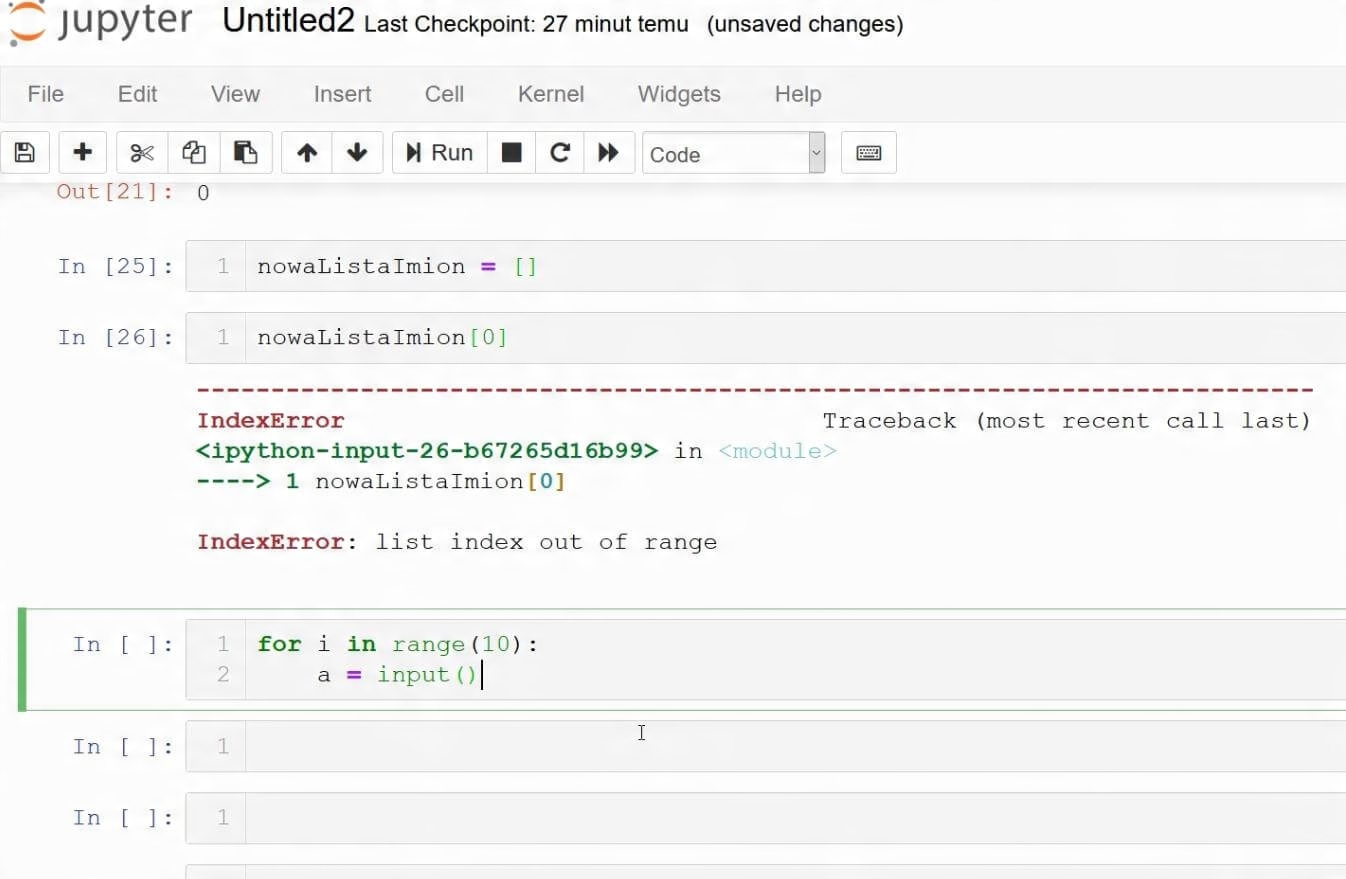
Task: Click the save and checkpoint icon
Action: point(25,153)
